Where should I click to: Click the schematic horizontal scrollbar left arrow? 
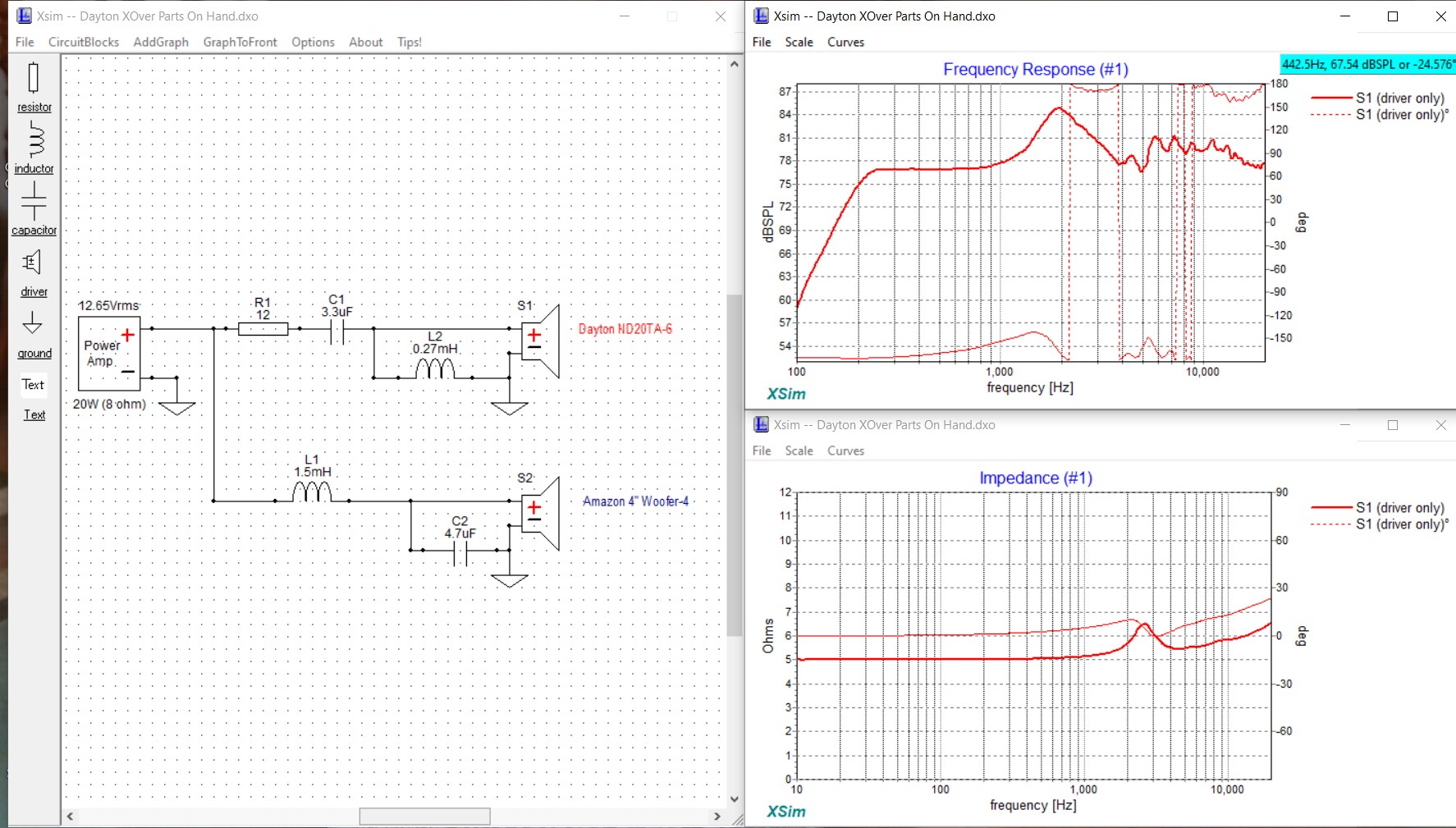71,817
